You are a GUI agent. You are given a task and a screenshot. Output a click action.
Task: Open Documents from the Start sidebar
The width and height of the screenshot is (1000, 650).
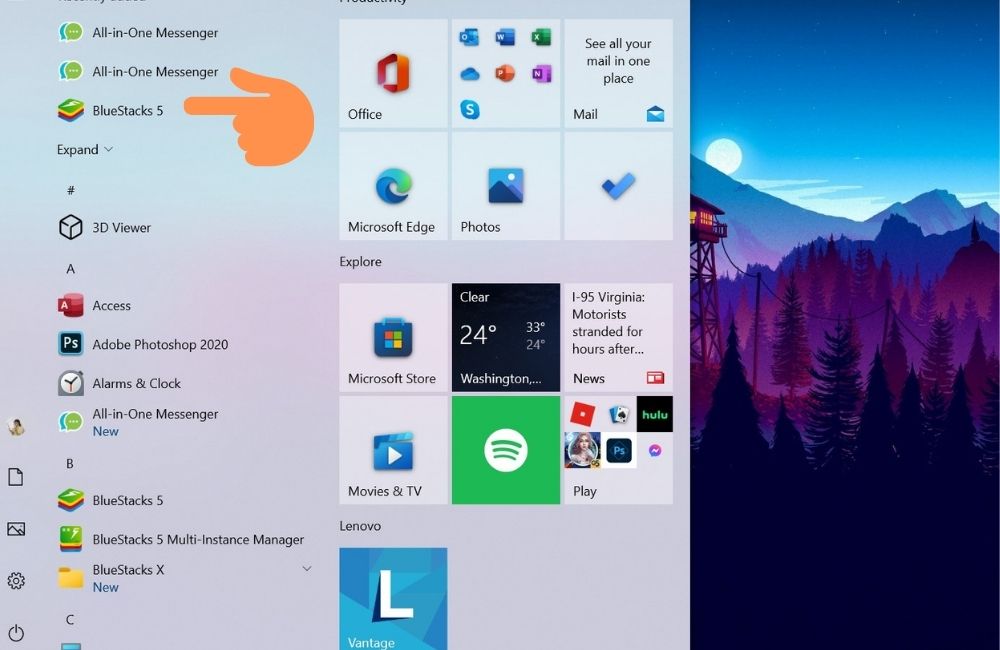tap(16, 476)
